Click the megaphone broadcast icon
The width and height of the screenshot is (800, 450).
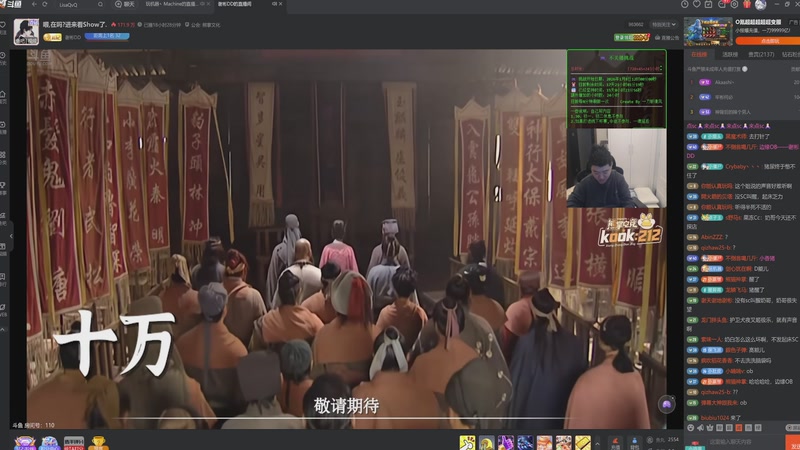[701, 428]
